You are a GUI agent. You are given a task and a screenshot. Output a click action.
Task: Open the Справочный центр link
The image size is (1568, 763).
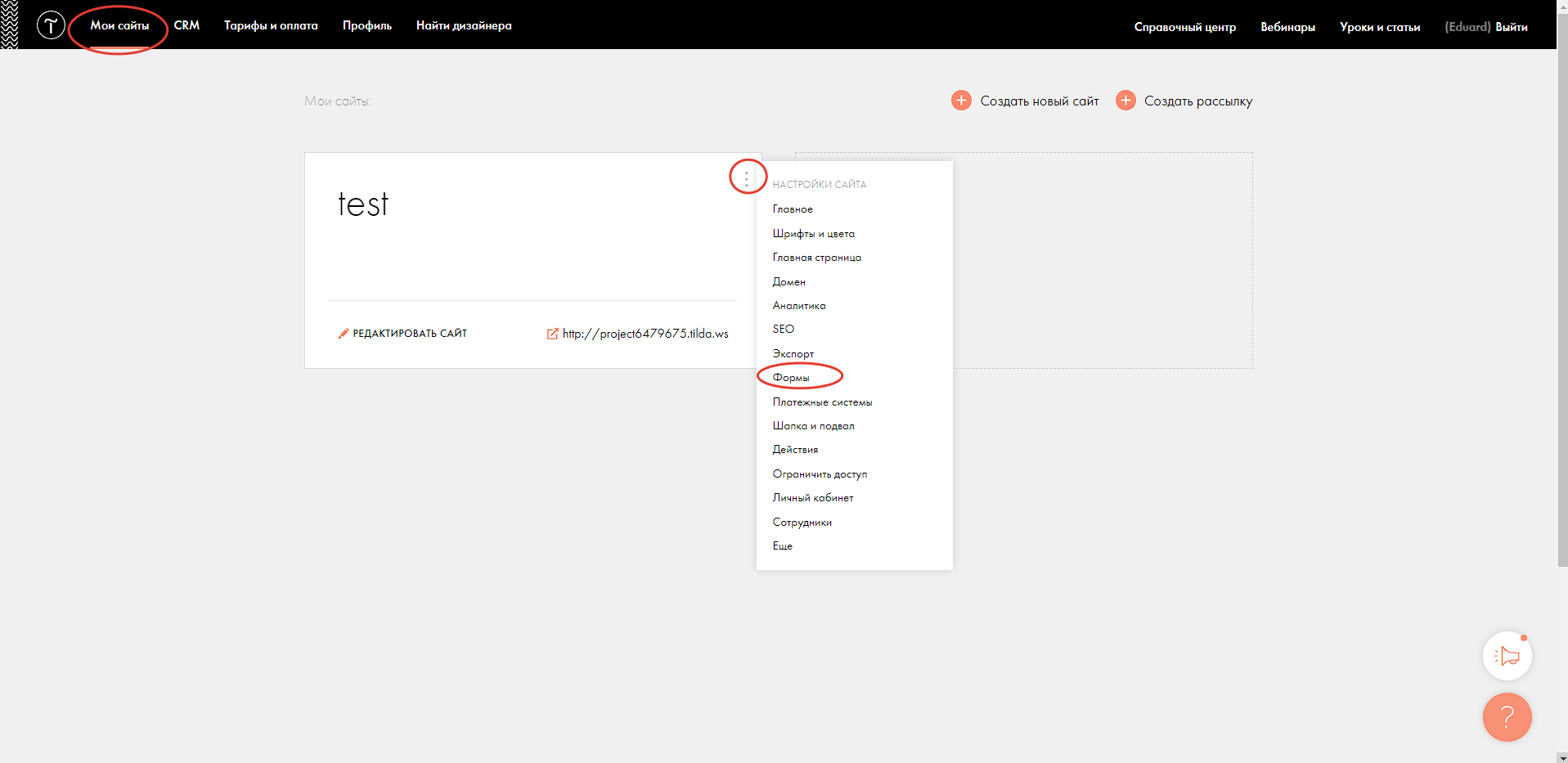click(x=1184, y=27)
